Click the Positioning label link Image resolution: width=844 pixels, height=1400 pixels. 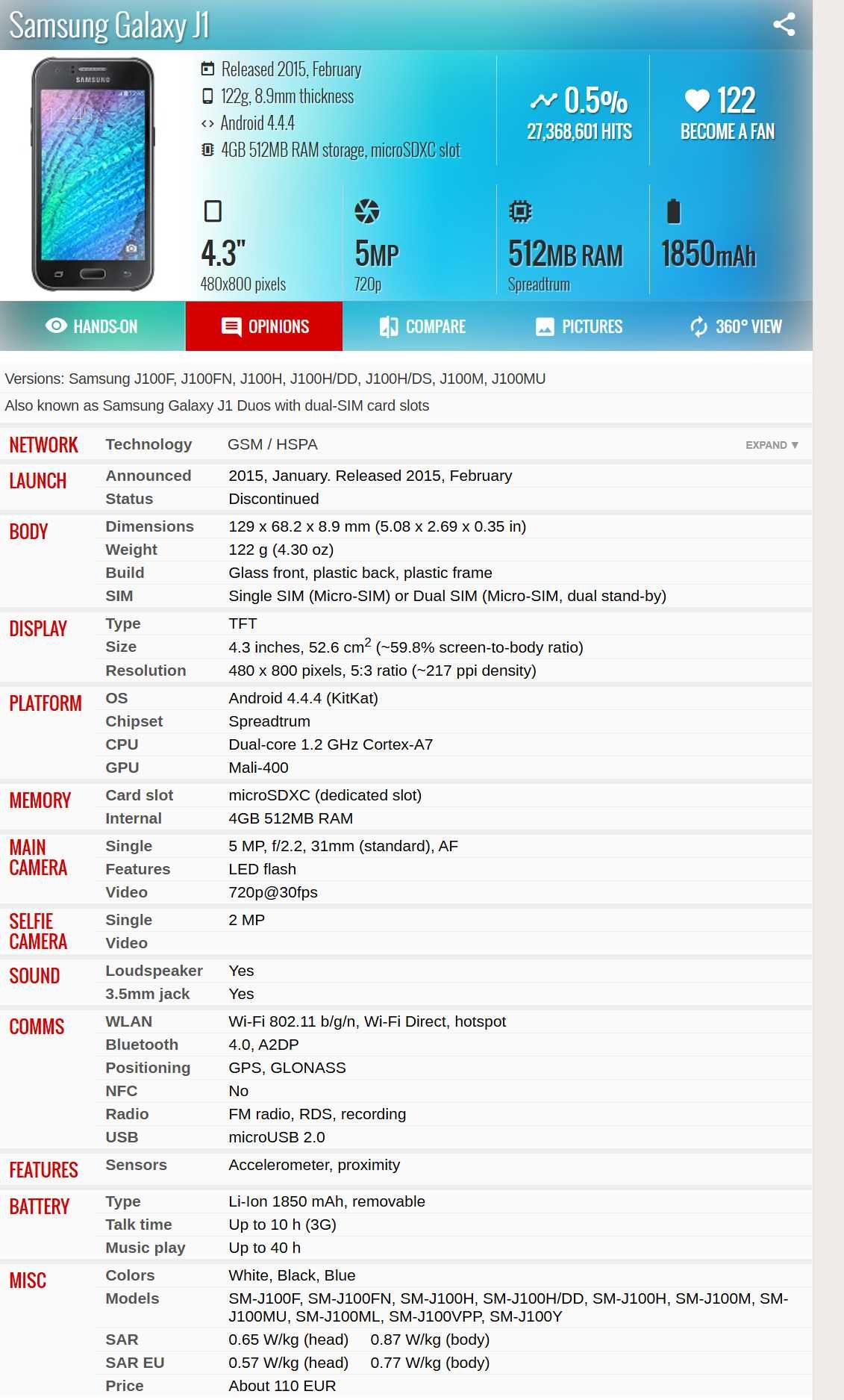pyautogui.click(x=148, y=1068)
